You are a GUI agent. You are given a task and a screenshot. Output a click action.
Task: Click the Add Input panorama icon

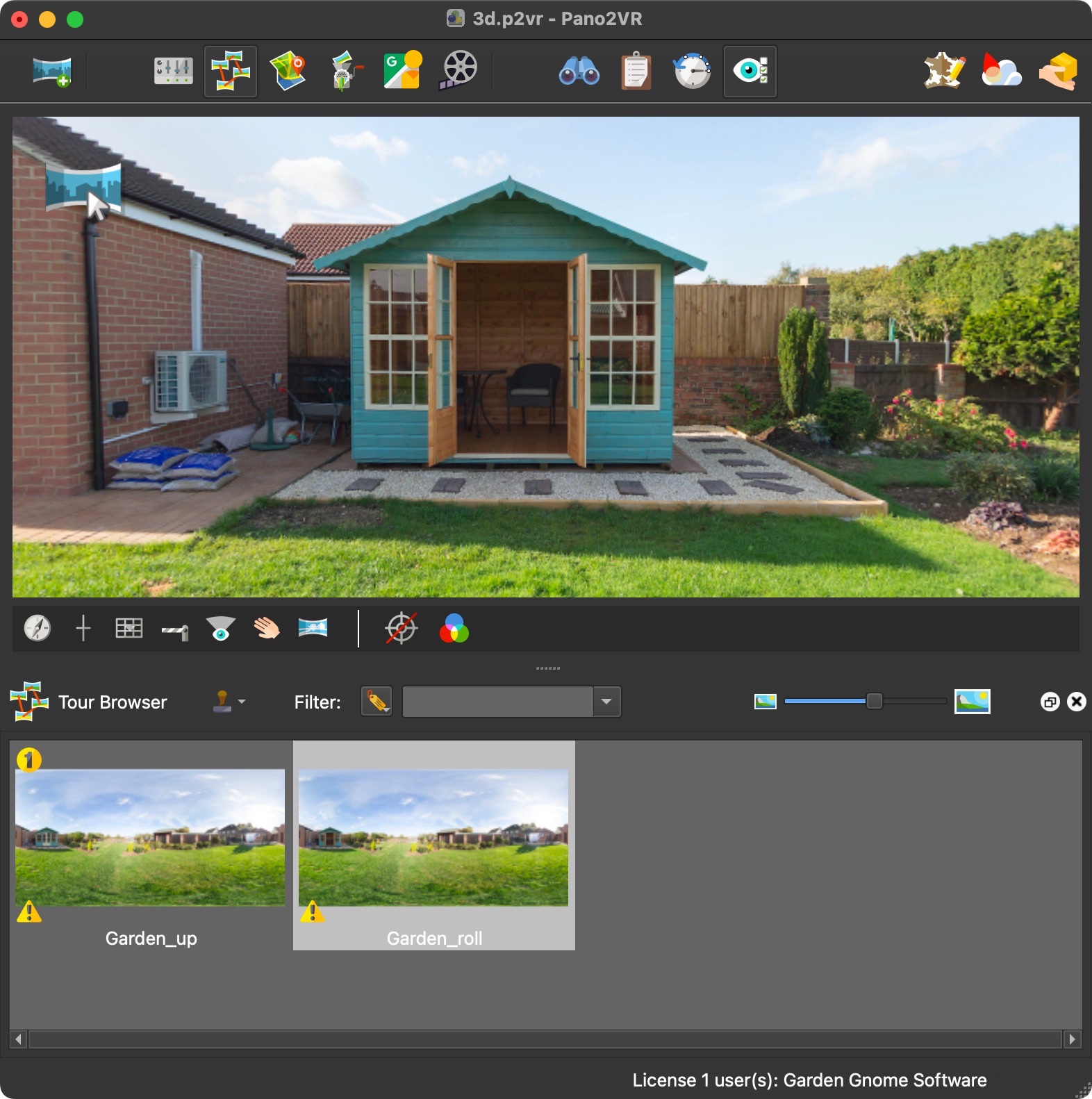pos(52,72)
